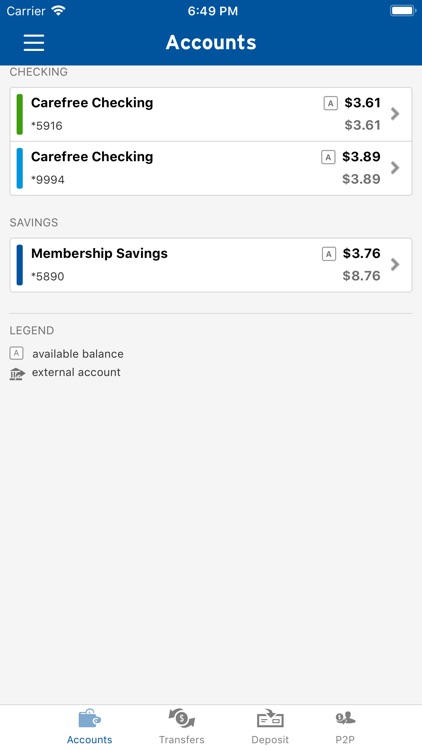Click the light blue color bar of account *9994
Viewport: 422px width, 750px height.
[x=20, y=168]
